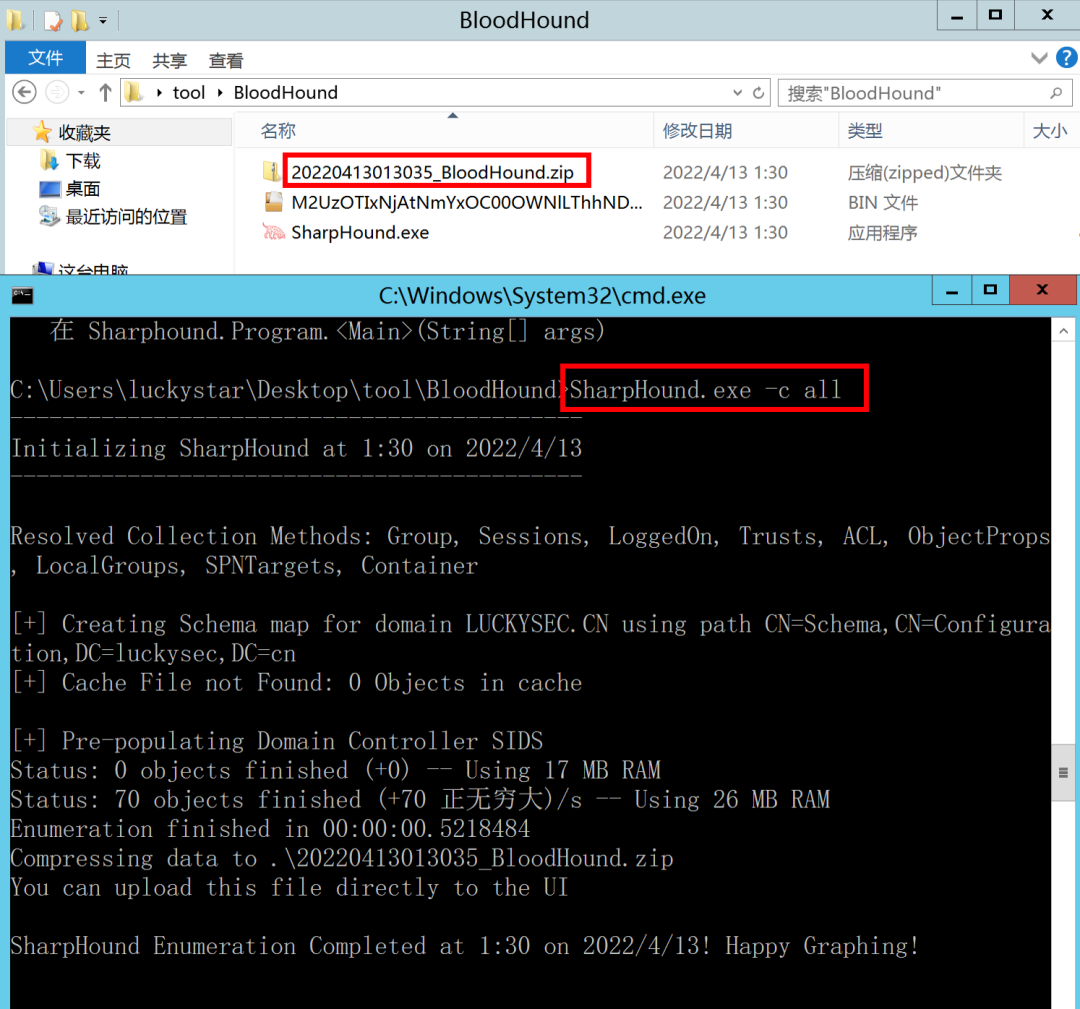Click the 压缩(zipped)文件夹 type cell

924,173
